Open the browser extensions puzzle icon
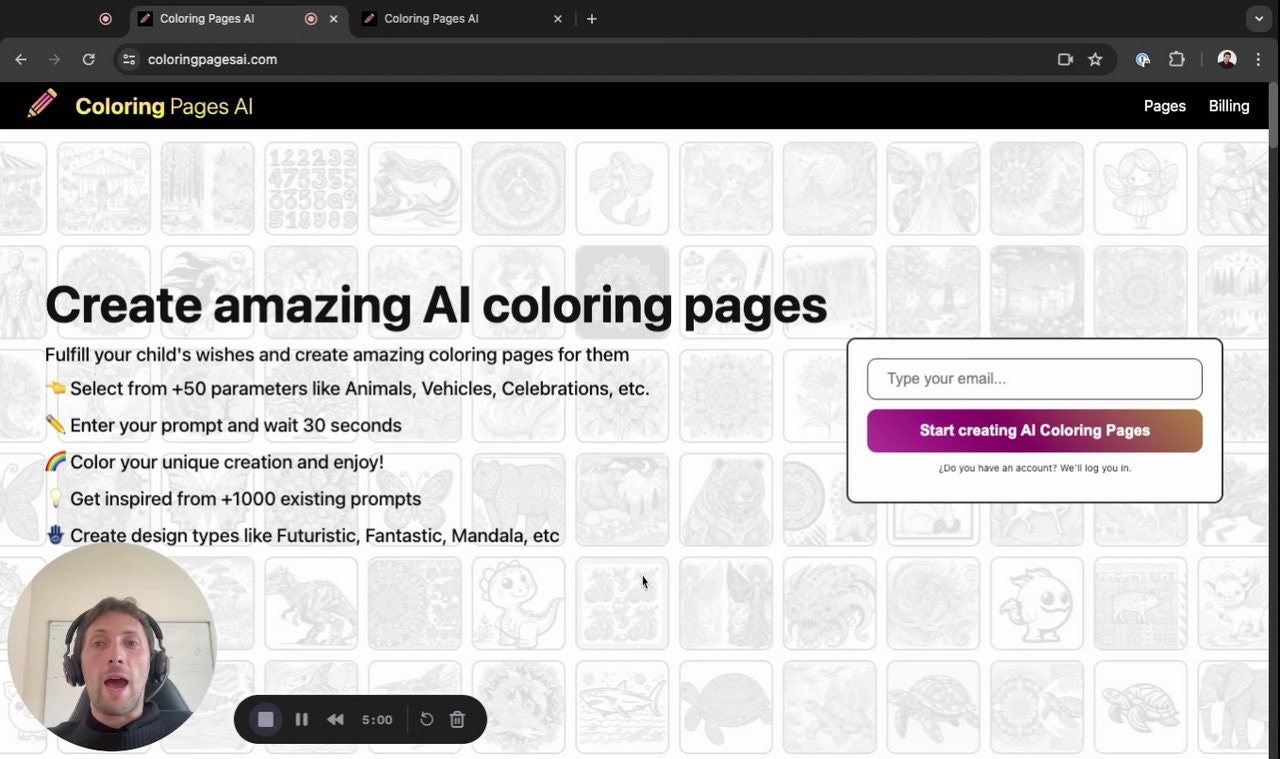 coord(1177,59)
